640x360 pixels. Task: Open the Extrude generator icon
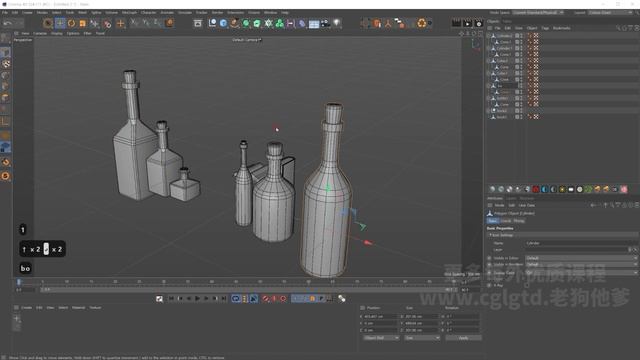coord(257,23)
